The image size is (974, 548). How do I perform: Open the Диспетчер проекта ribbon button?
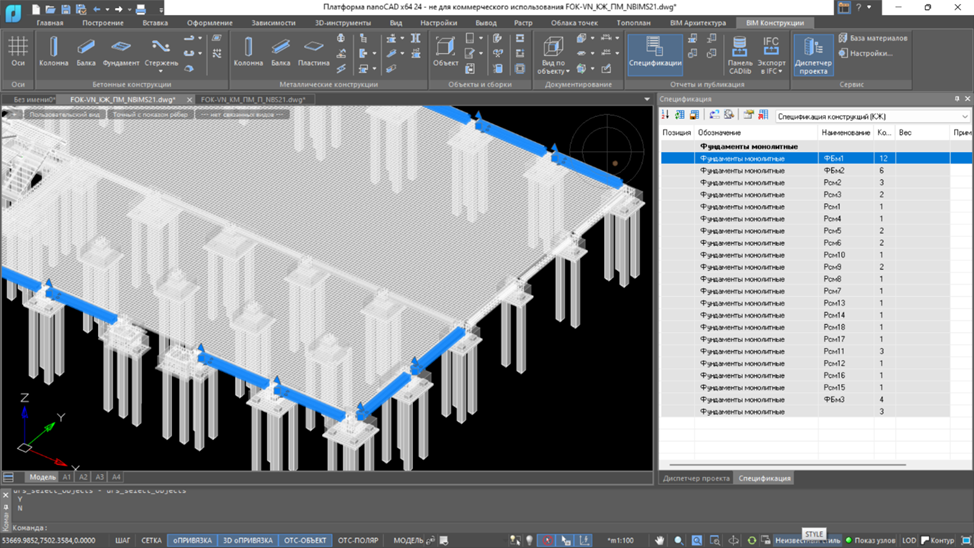[x=813, y=55]
